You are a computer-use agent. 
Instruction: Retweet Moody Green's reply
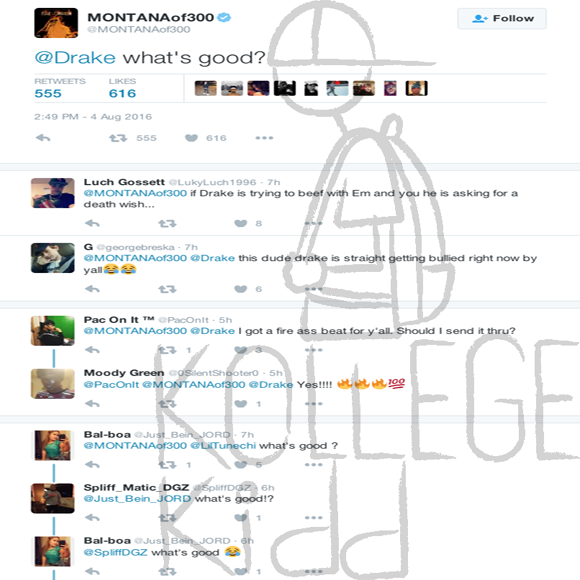(167, 404)
